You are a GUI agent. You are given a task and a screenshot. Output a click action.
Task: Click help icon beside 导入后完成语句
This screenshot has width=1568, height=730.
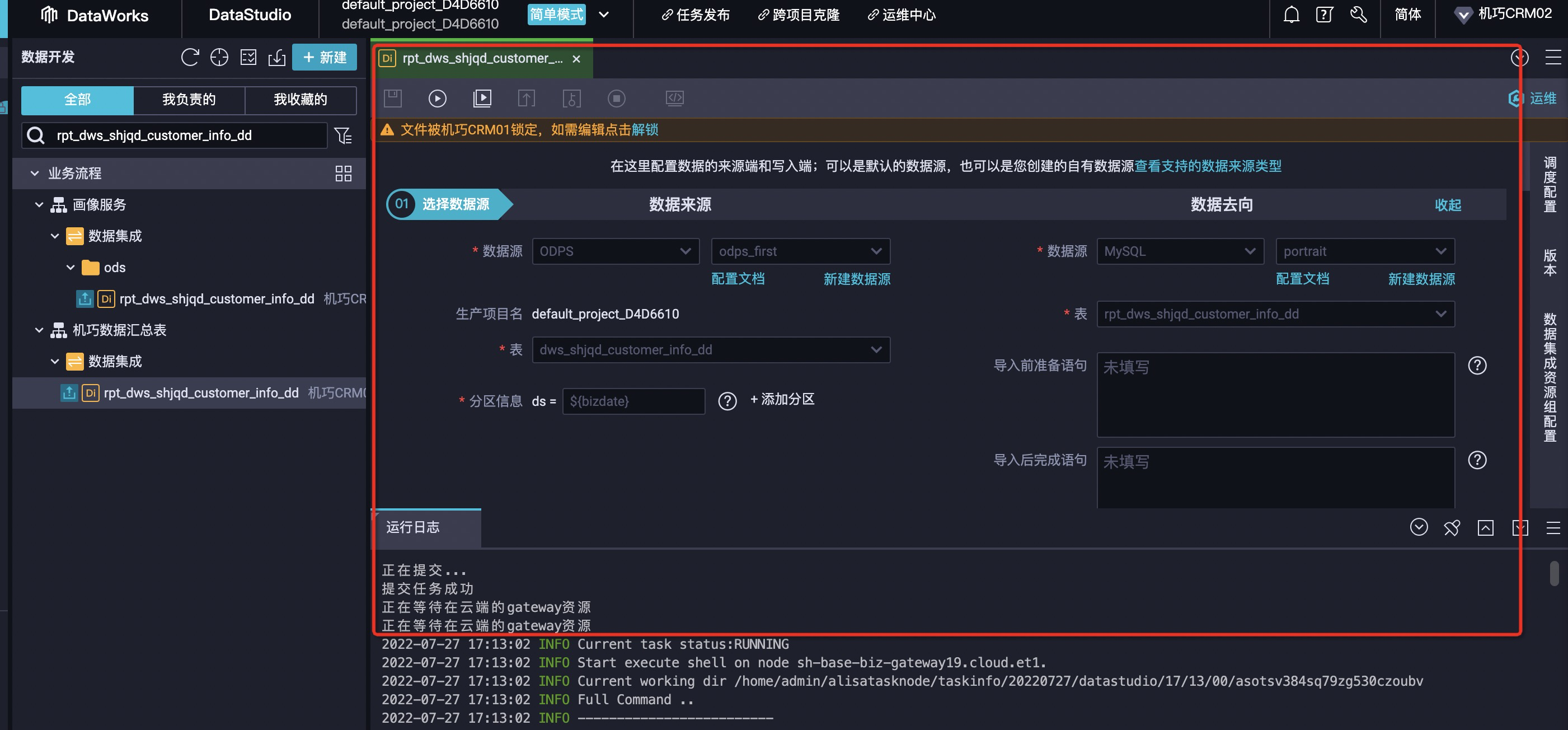[1477, 460]
